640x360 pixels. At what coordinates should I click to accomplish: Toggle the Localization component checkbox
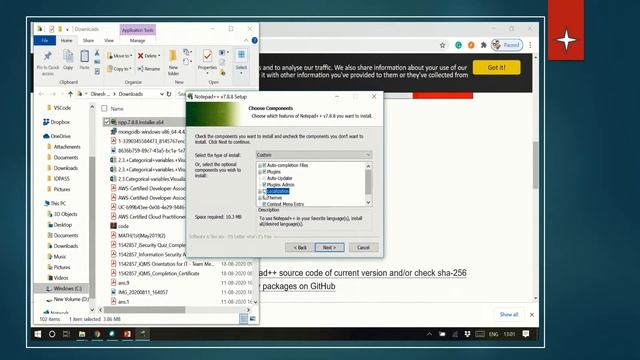264,191
